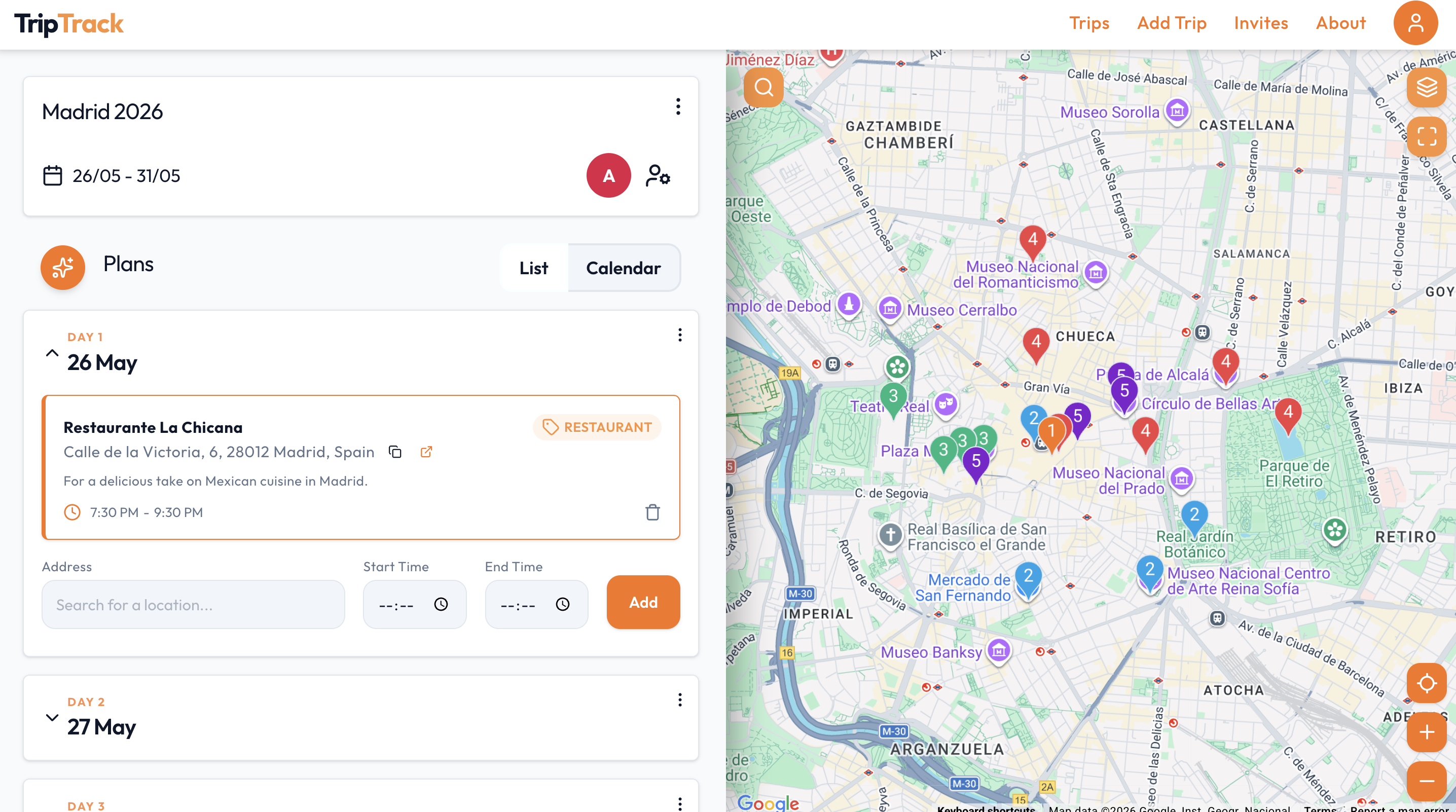The width and height of the screenshot is (1456, 812).
Task: Center map on my location icon
Action: coord(1426,683)
